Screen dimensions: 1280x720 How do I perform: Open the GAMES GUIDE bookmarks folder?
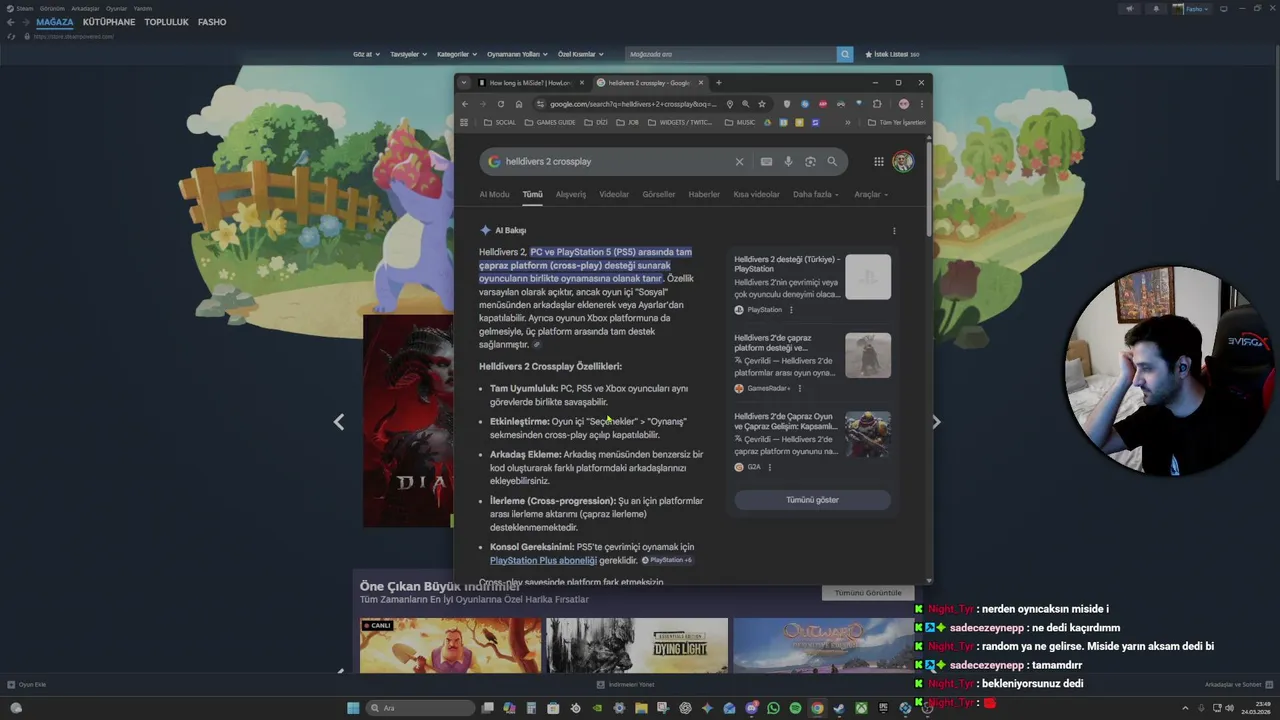coord(550,123)
